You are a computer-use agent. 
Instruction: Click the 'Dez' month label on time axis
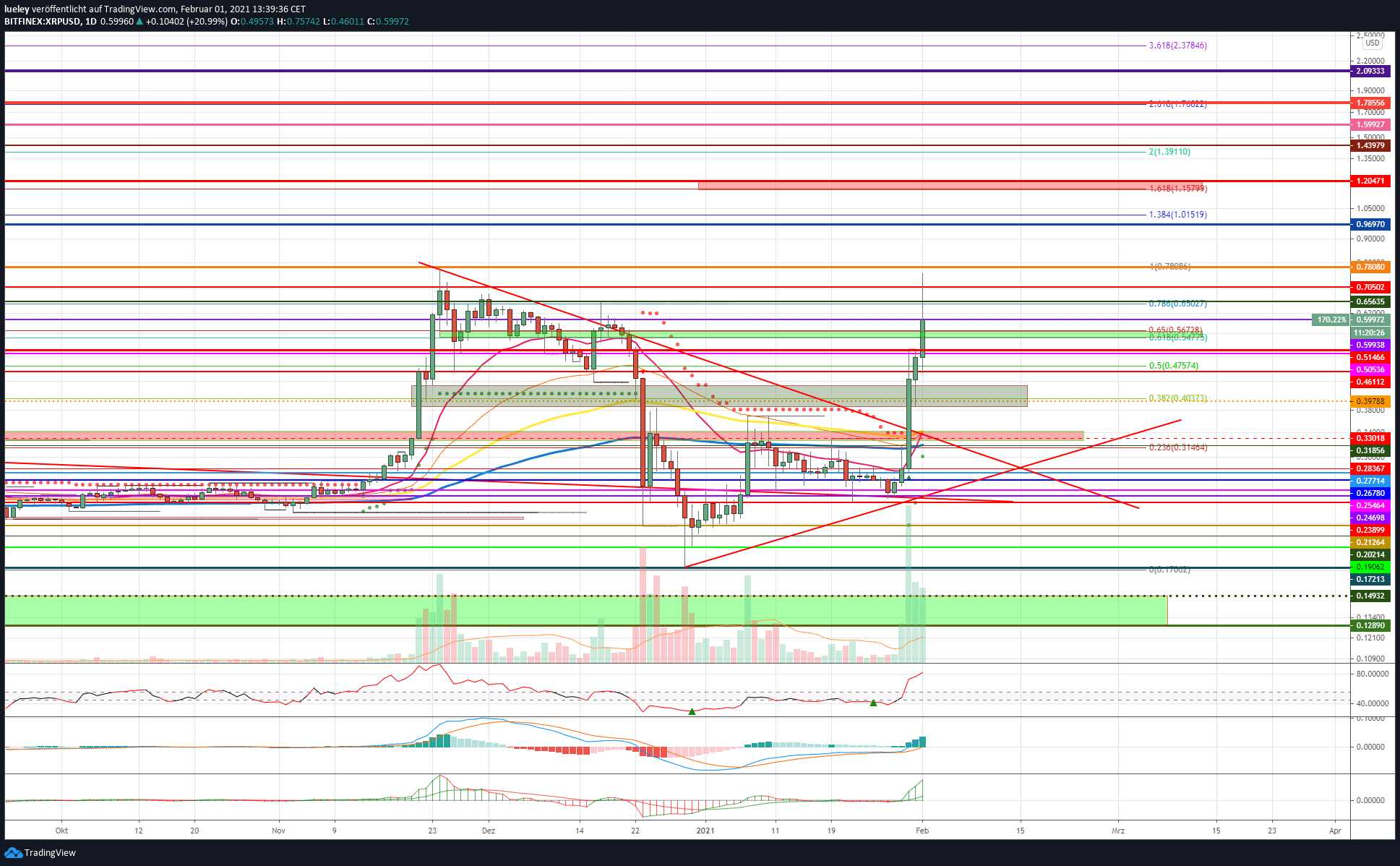tap(489, 831)
